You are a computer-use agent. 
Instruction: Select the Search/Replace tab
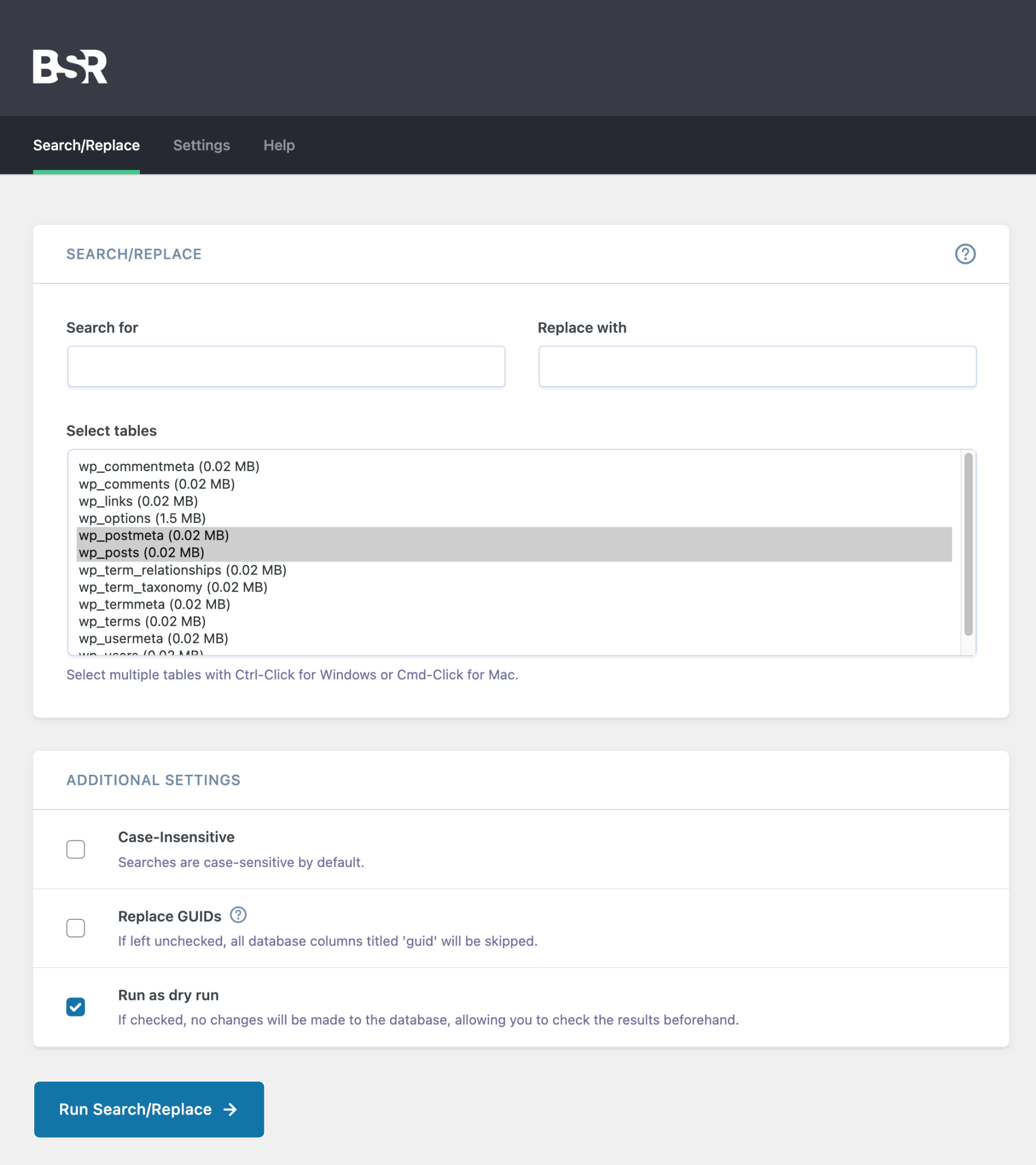coord(86,145)
